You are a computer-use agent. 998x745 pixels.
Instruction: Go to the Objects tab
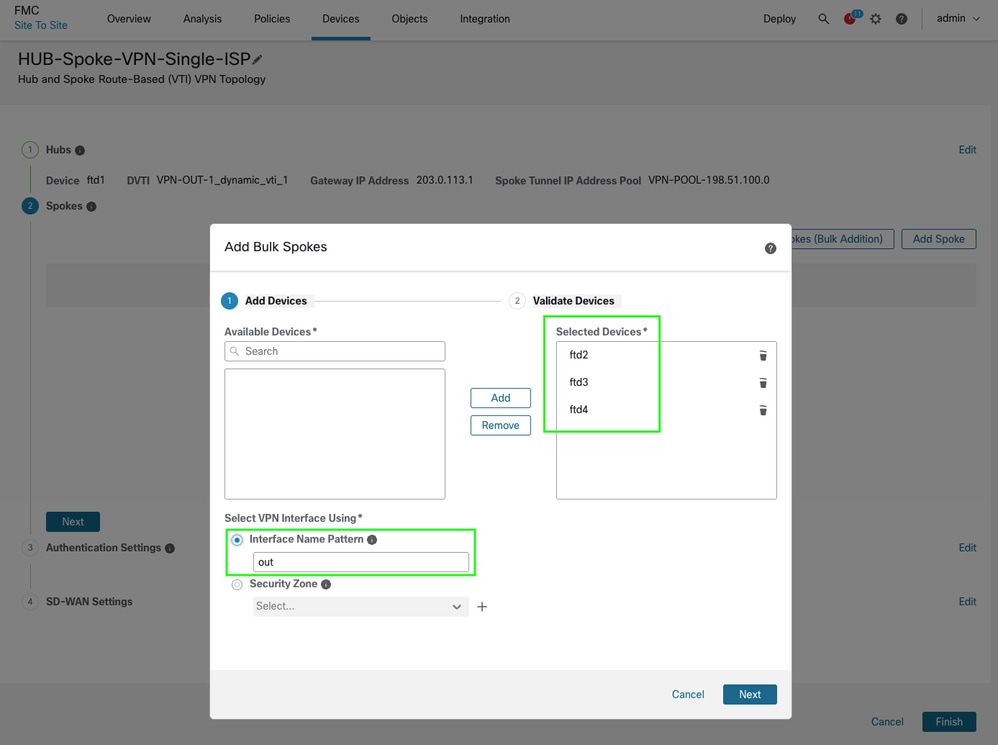pos(409,19)
